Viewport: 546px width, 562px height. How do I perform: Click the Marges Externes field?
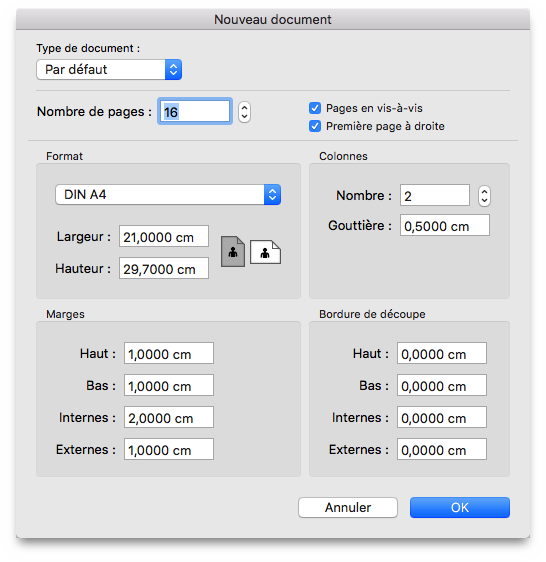point(169,449)
